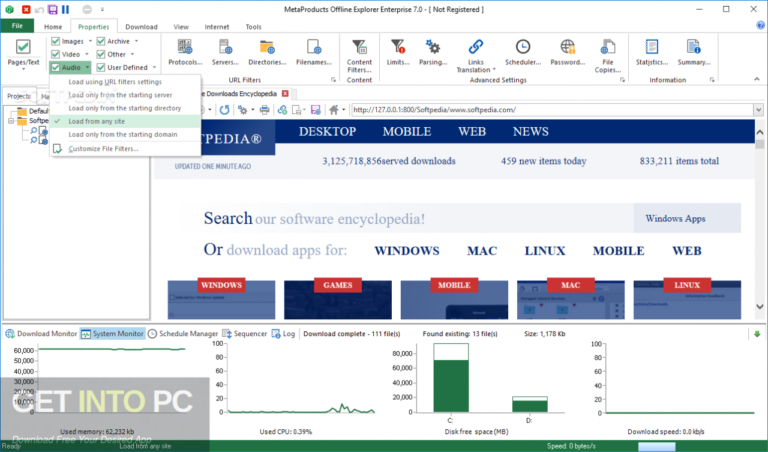Click the Links Translation chain icon
This screenshot has width=768, height=452.
click(x=476, y=47)
